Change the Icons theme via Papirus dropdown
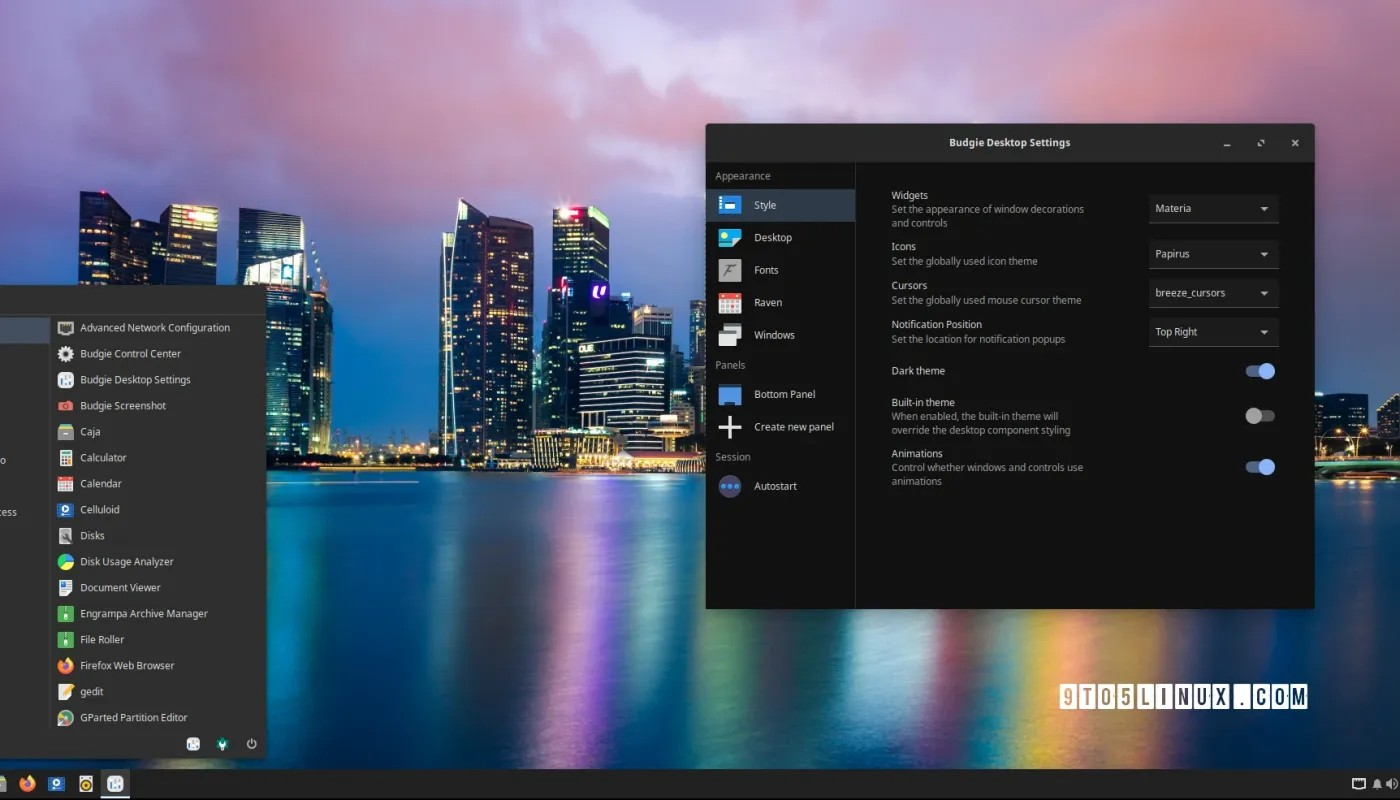This screenshot has width=1400, height=800. [1212, 254]
